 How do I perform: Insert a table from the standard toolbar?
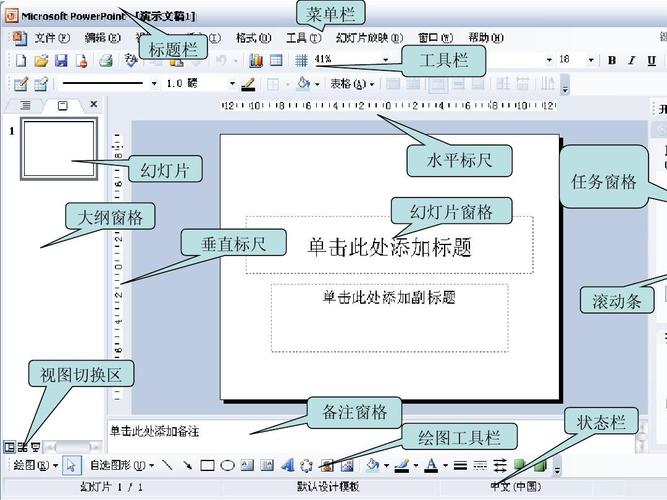tap(276, 60)
